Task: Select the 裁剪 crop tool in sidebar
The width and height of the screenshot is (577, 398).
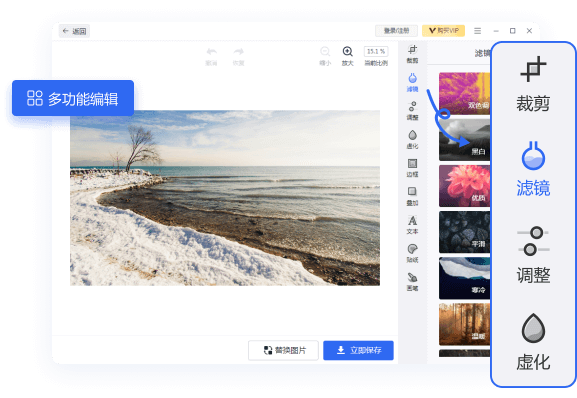Action: pos(413,54)
